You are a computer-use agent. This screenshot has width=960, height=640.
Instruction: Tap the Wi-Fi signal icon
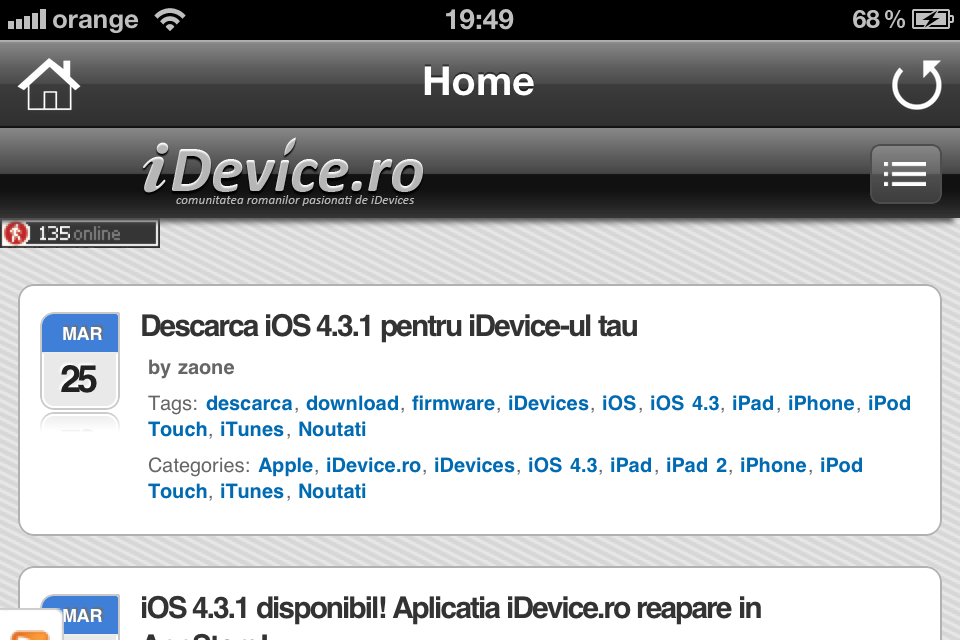point(170,20)
